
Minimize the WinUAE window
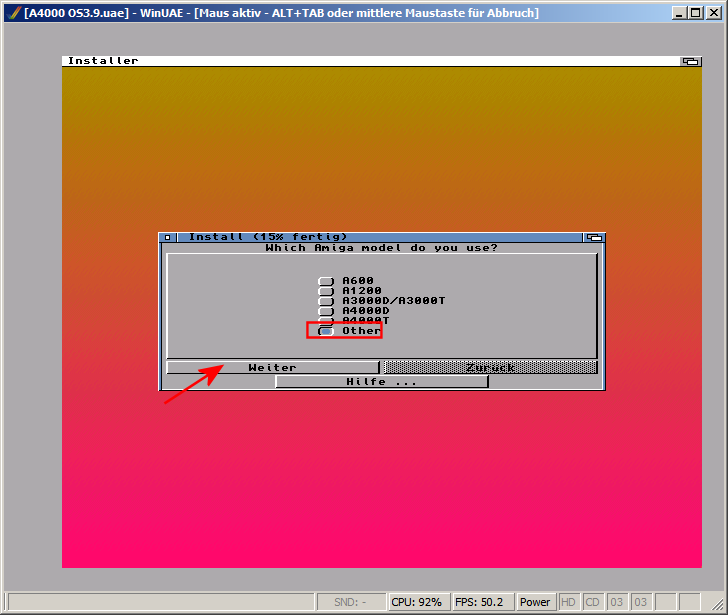679,13
